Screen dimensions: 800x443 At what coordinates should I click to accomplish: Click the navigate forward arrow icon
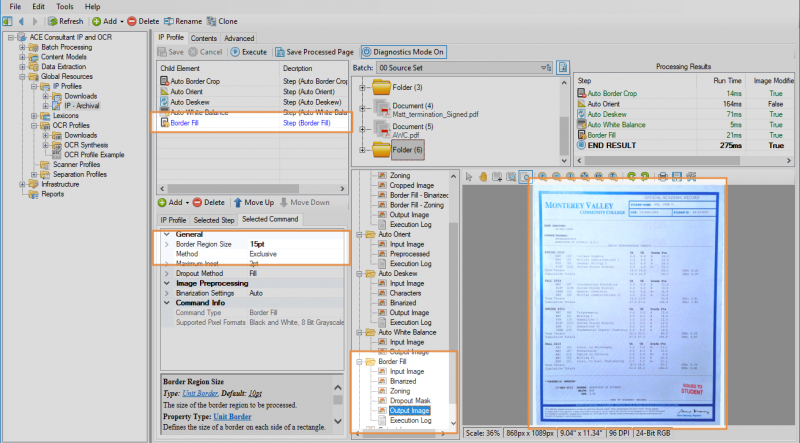(35, 21)
